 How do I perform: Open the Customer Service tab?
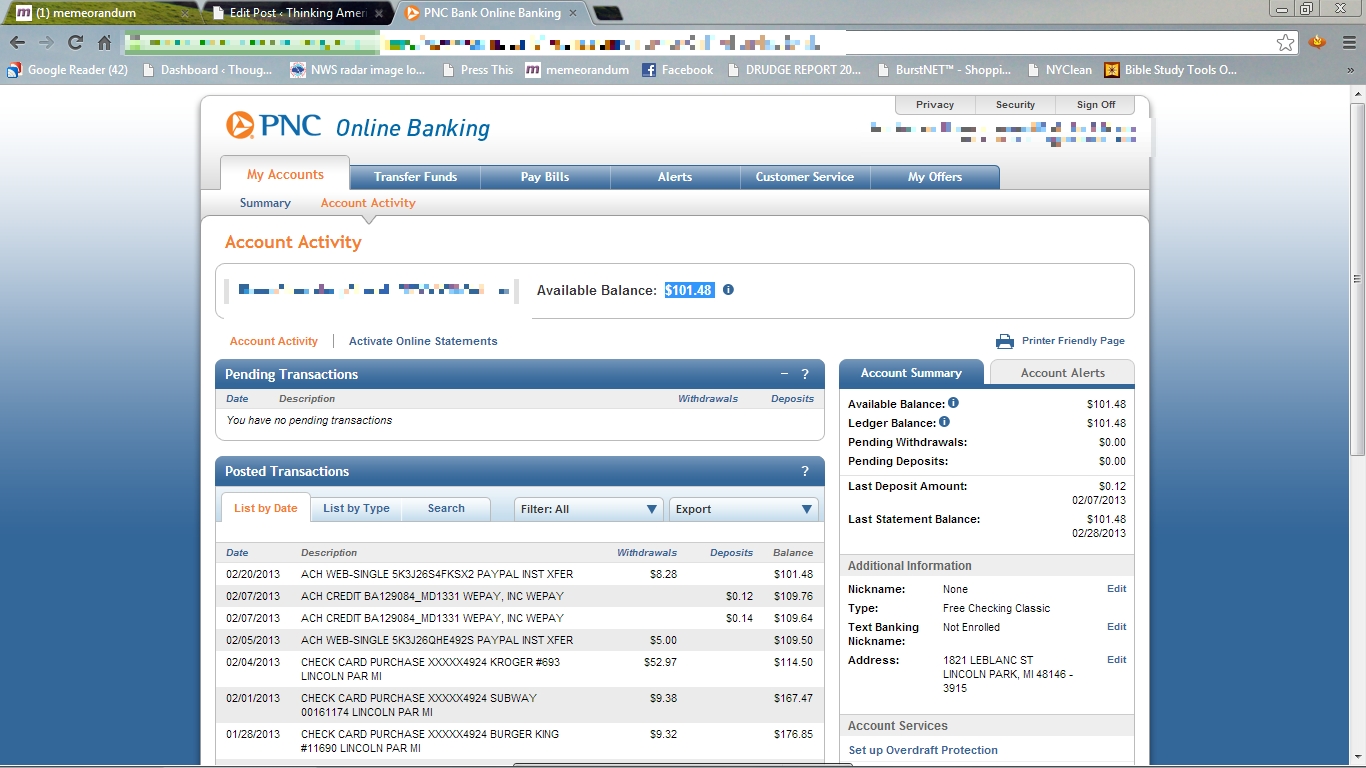coord(805,177)
